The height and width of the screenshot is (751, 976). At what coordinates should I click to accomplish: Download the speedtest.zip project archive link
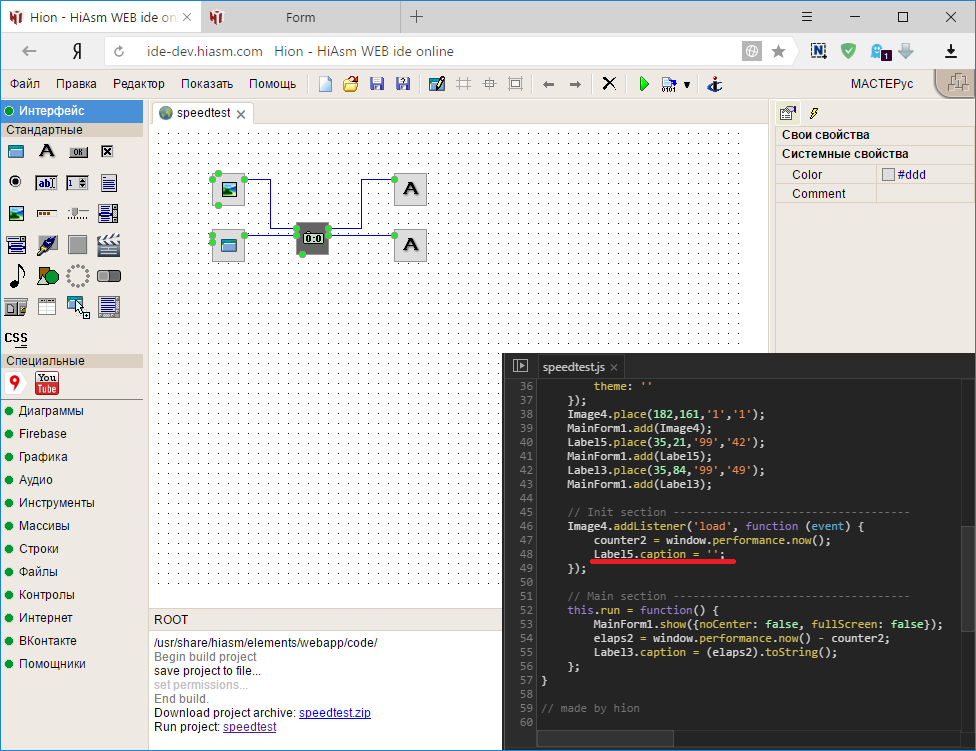[x=334, y=713]
